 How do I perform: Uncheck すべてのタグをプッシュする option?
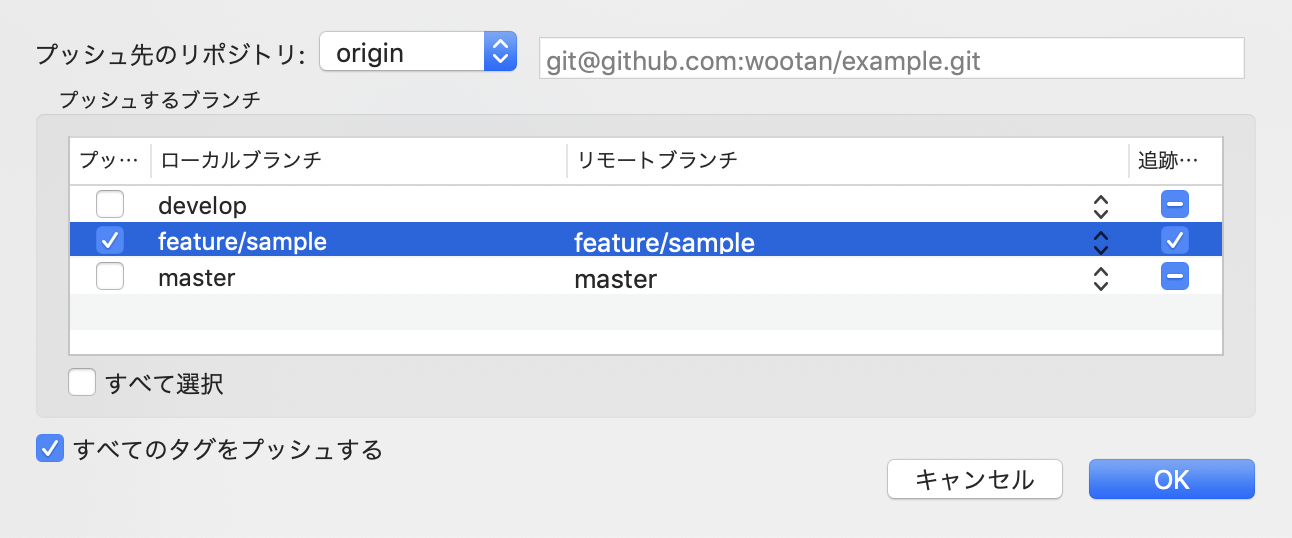coord(50,449)
